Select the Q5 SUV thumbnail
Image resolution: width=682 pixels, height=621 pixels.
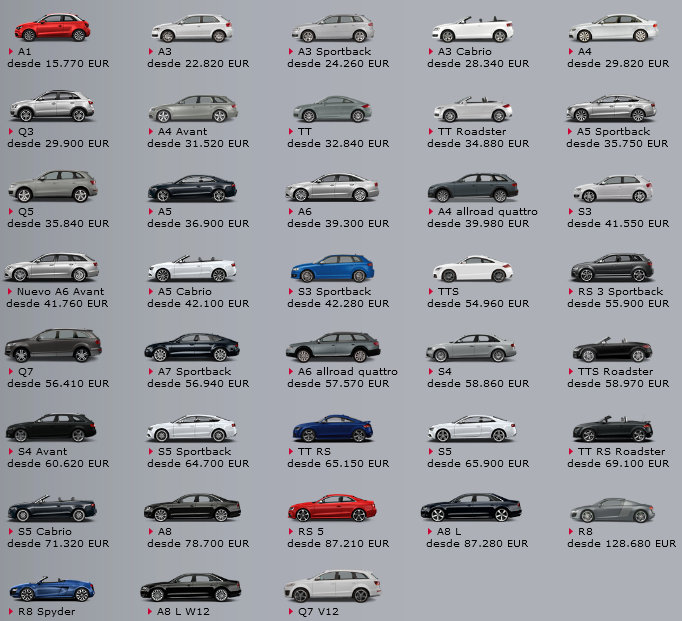coord(53,186)
